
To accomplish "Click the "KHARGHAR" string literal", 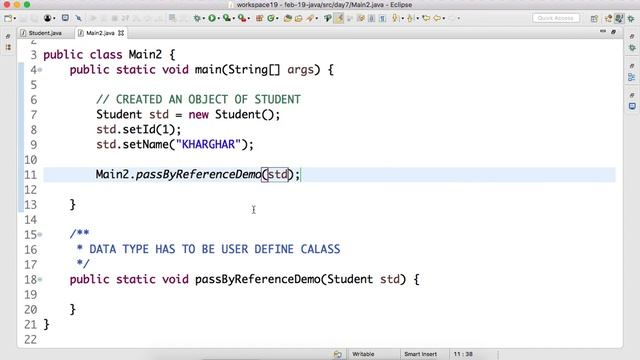I will point(209,144).
